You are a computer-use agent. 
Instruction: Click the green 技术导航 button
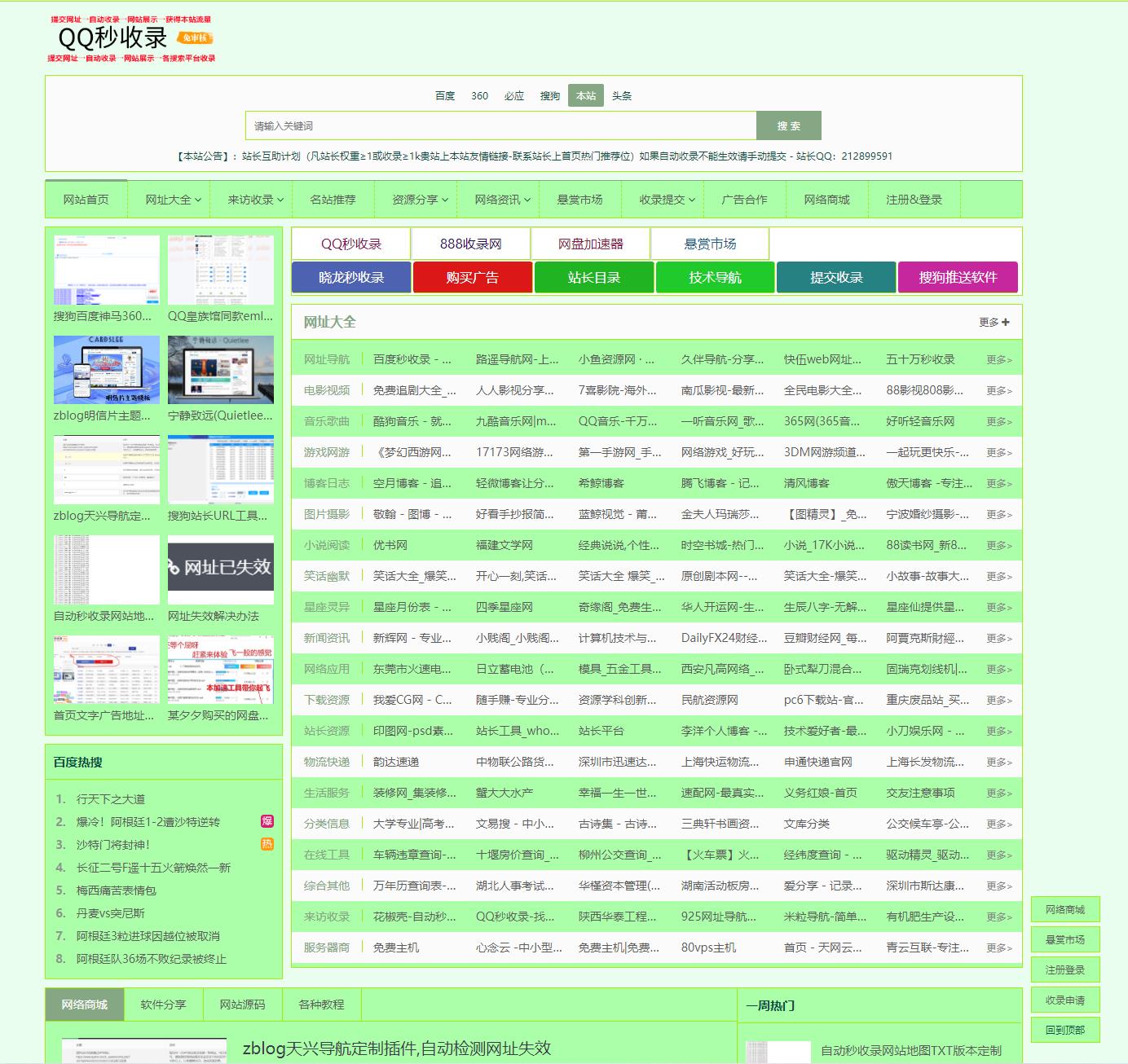(x=715, y=277)
